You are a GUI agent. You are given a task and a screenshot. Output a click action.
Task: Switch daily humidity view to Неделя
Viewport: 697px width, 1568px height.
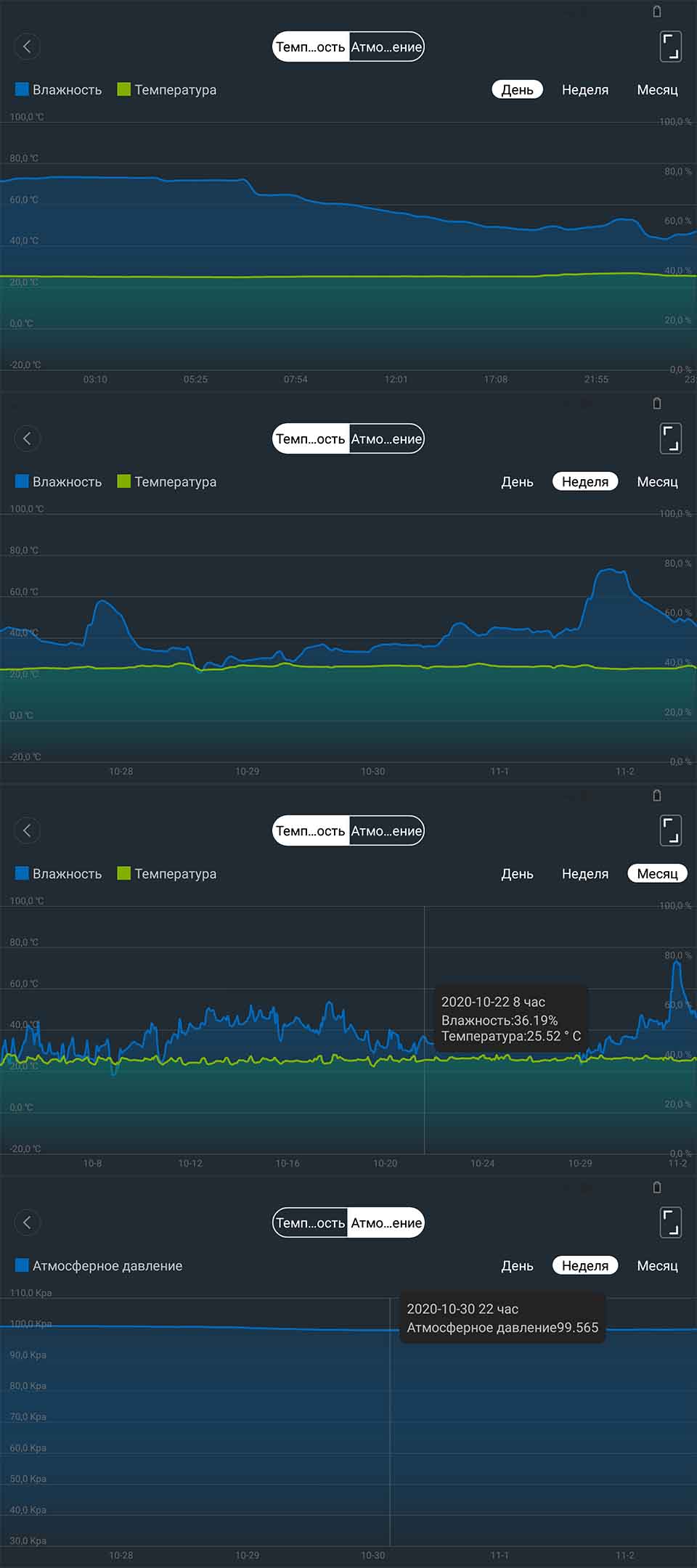[x=585, y=90]
